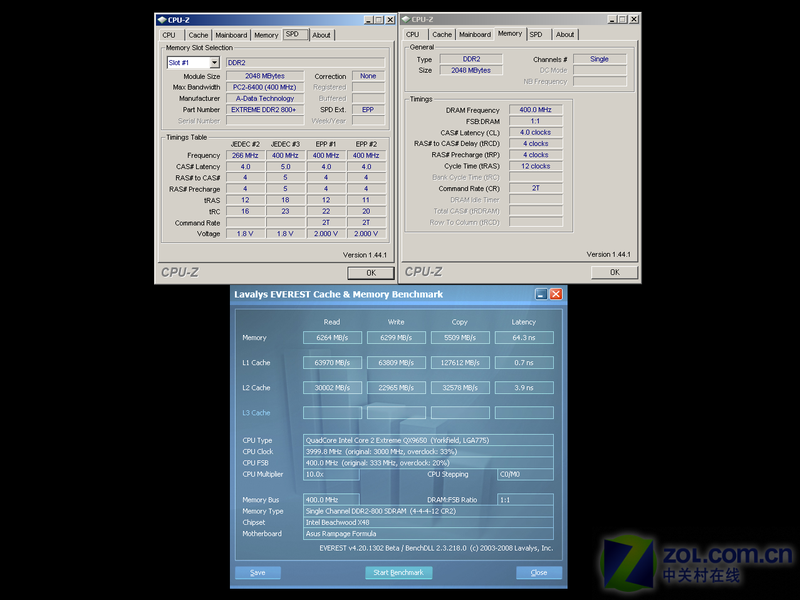The image size is (800, 600).
Task: Minimize the right CPU-Z window
Action: [612, 19]
